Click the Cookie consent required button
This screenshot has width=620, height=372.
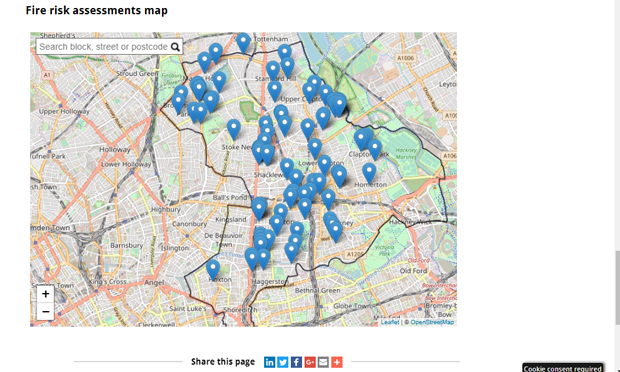click(x=562, y=368)
